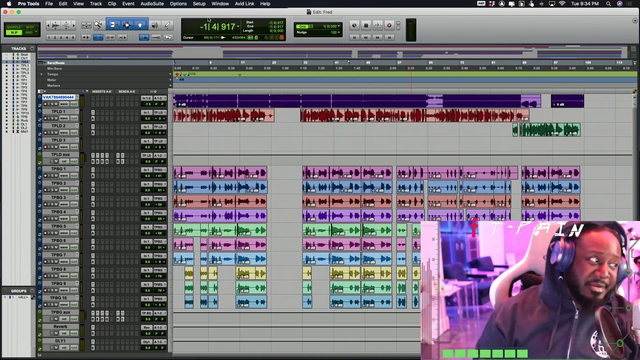
Task: Record-enable the TPBG 1 track
Action: tap(46, 176)
